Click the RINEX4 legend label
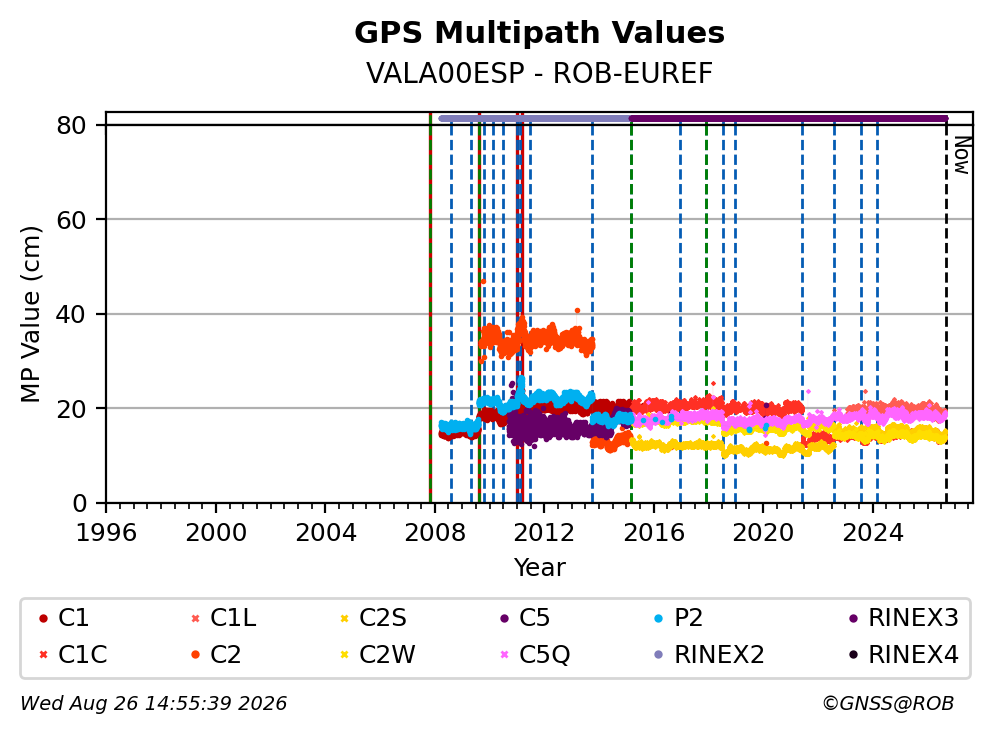Image resolution: width=992 pixels, height=734 pixels. coord(914,655)
